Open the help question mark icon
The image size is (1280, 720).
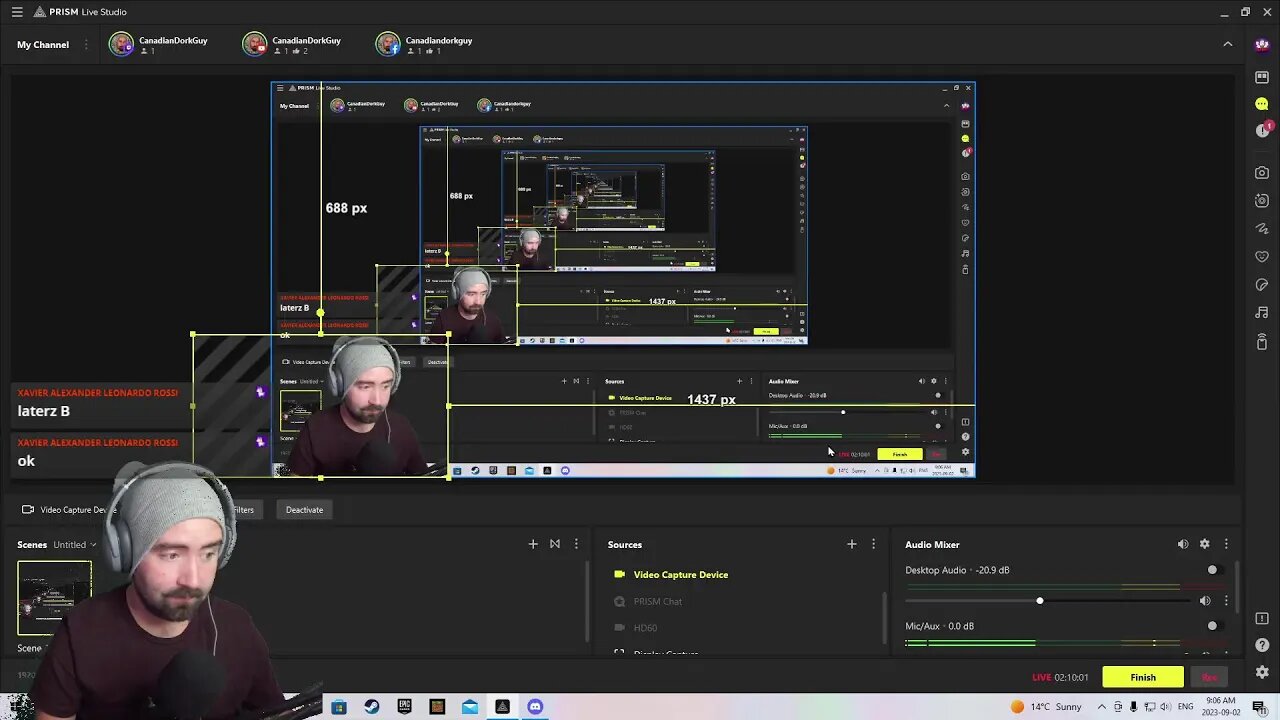click(1262, 646)
